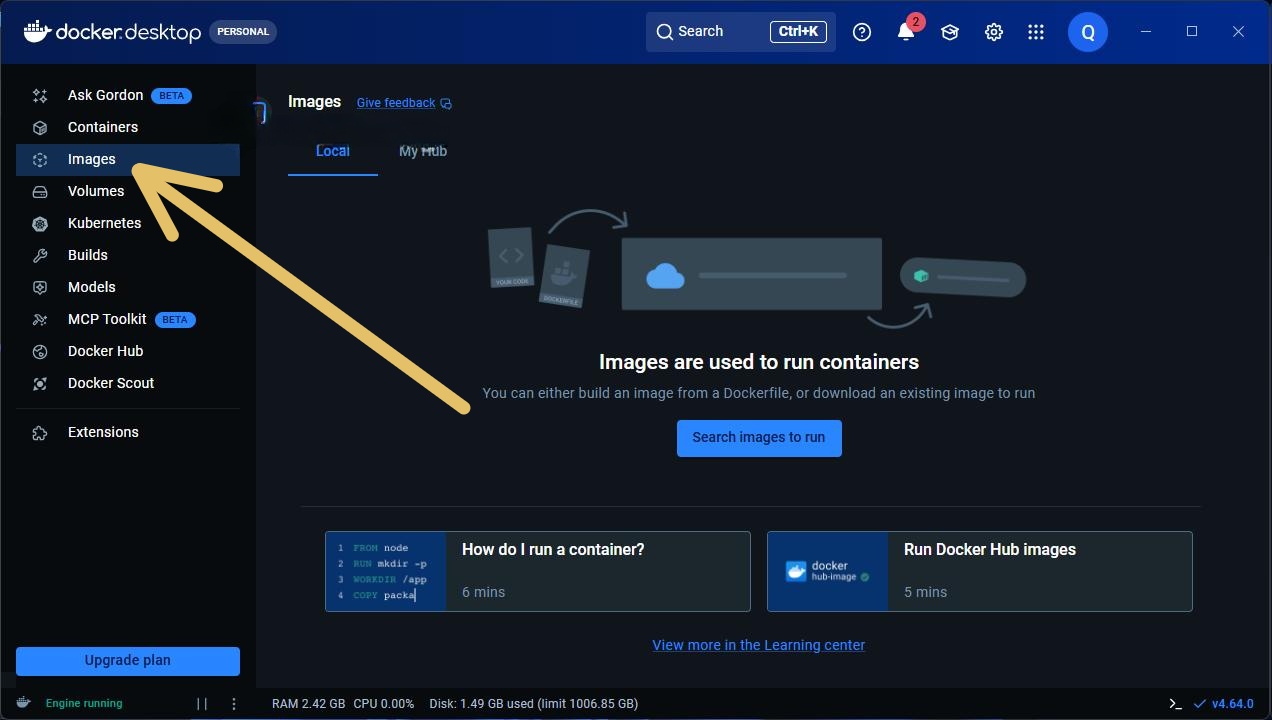Open the terminal icon in status bar

click(x=1176, y=704)
